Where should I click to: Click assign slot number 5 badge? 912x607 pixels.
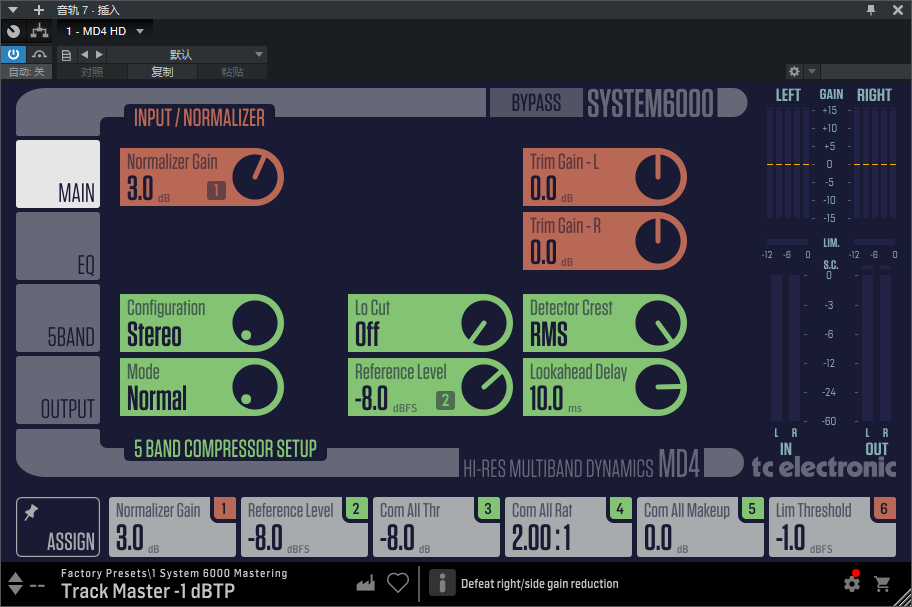coord(753,509)
